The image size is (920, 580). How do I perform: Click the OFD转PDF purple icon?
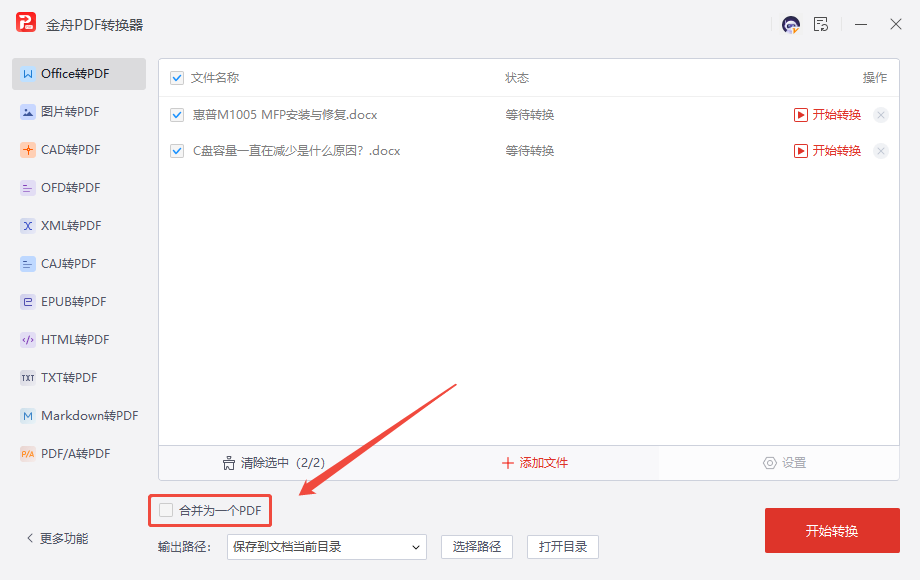[x=28, y=188]
